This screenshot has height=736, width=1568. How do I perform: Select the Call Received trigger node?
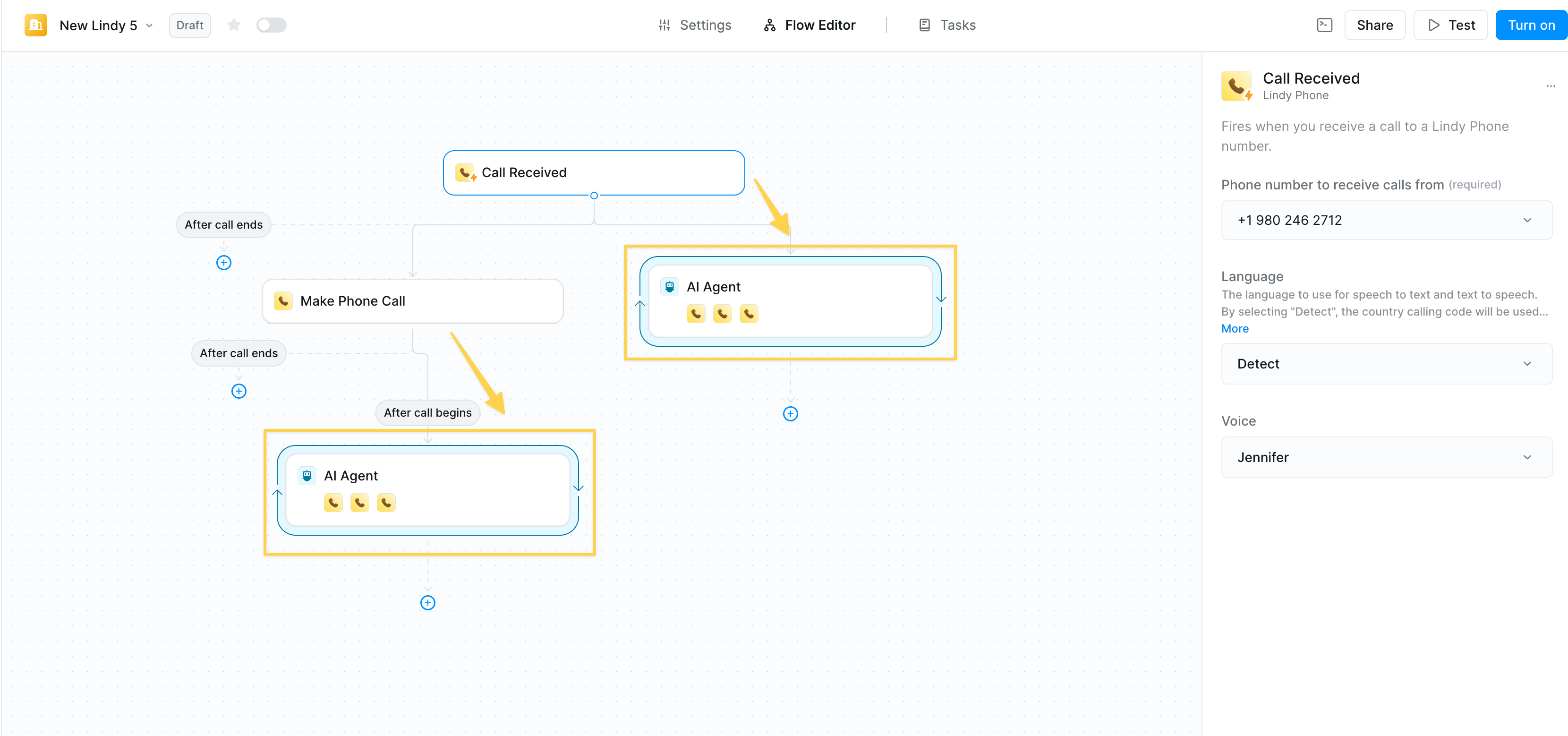[x=594, y=173]
